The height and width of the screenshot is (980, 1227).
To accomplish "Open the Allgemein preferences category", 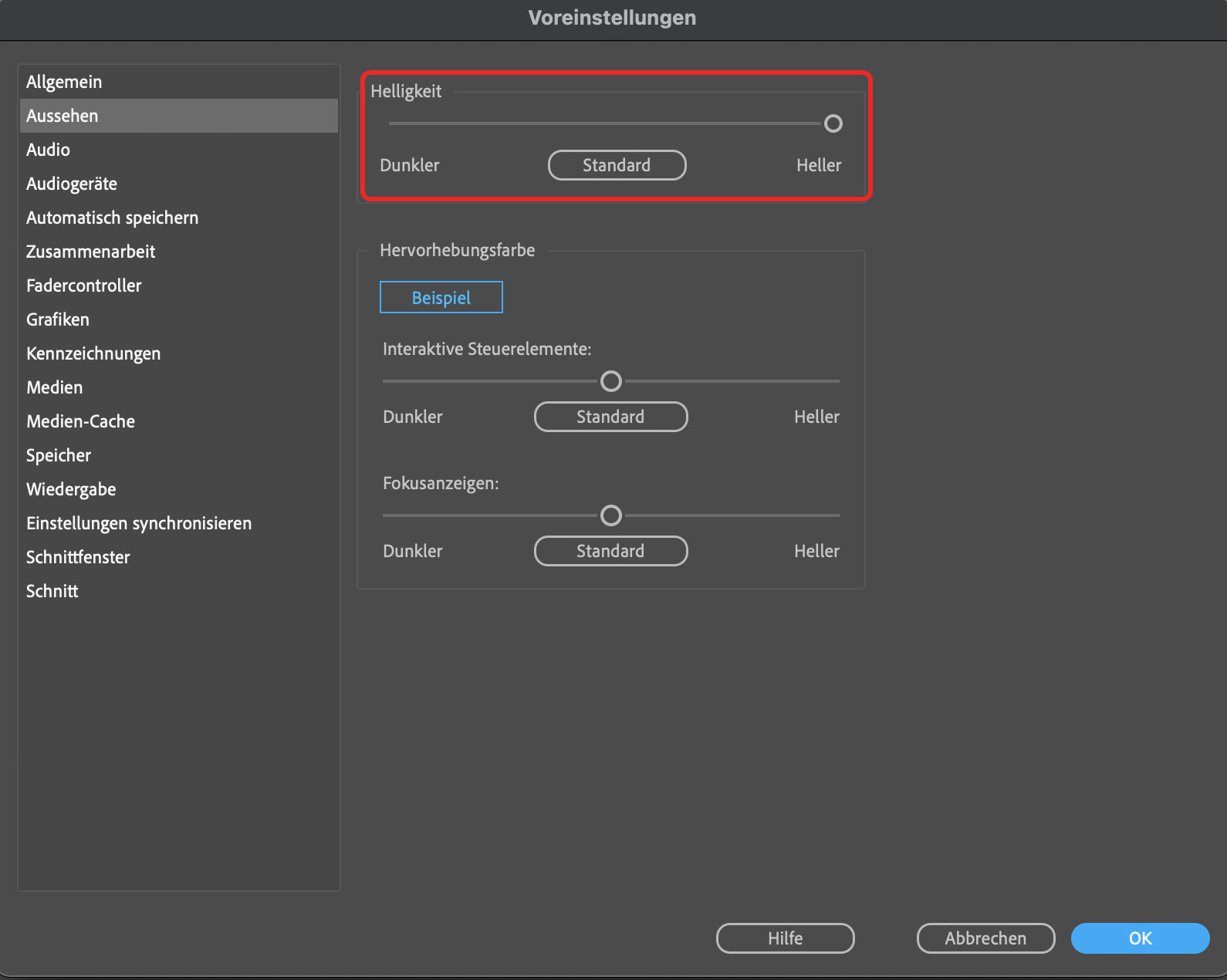I will [x=64, y=82].
